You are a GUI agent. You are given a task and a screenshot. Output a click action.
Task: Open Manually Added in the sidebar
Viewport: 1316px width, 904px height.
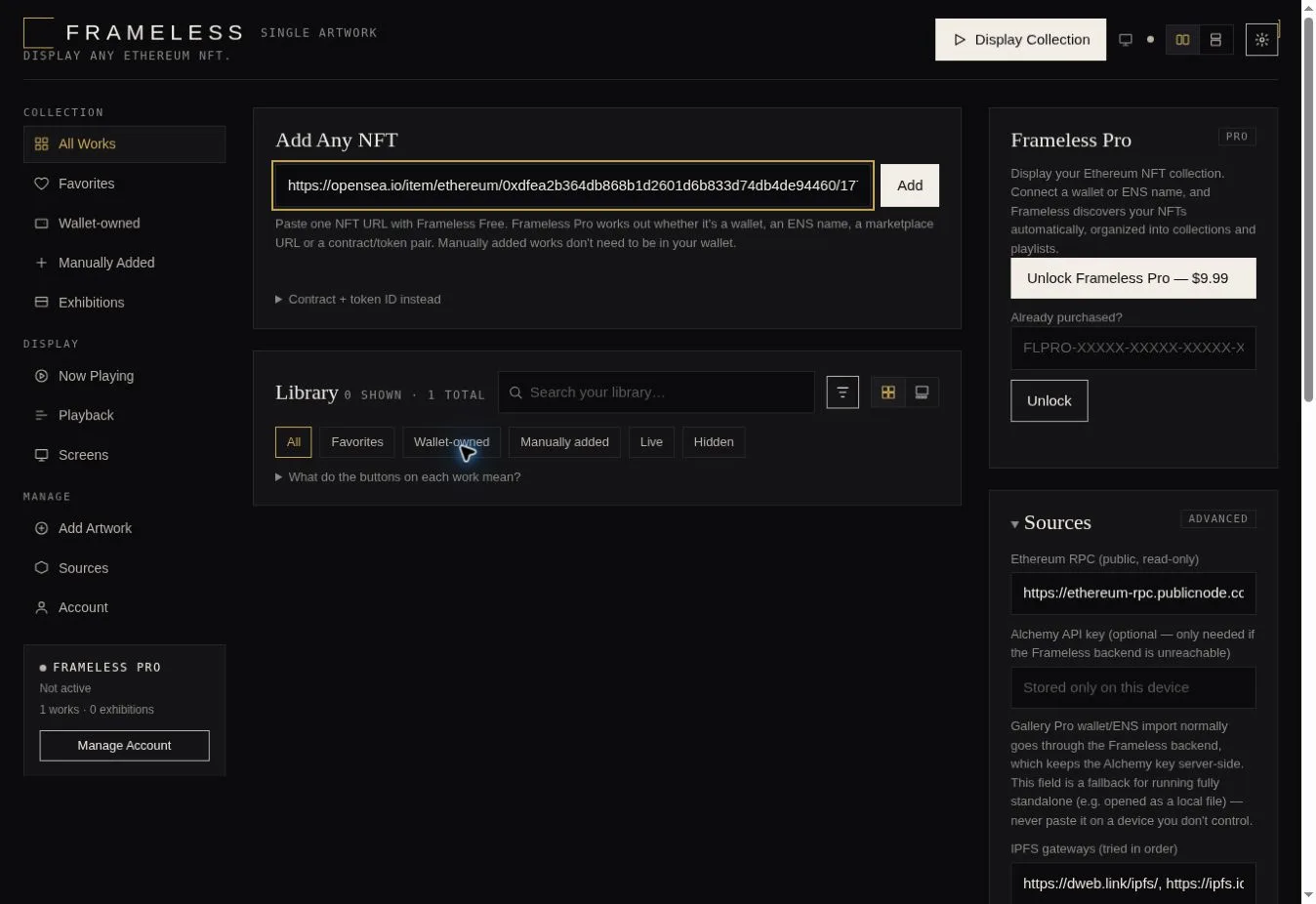click(124, 263)
